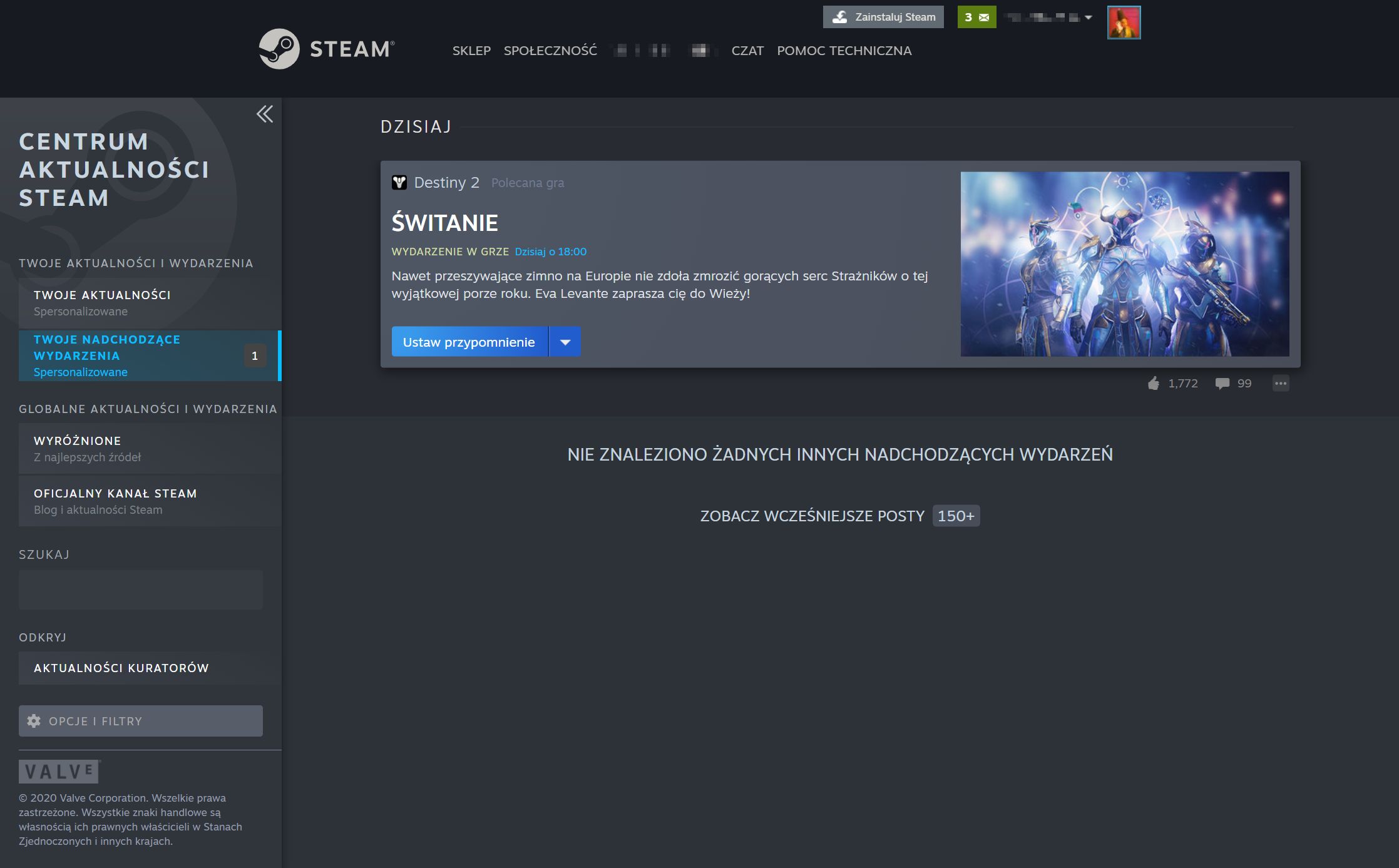Viewport: 1399px width, 868px height.
Task: Click the Valve logo in sidebar
Action: pyautogui.click(x=59, y=772)
